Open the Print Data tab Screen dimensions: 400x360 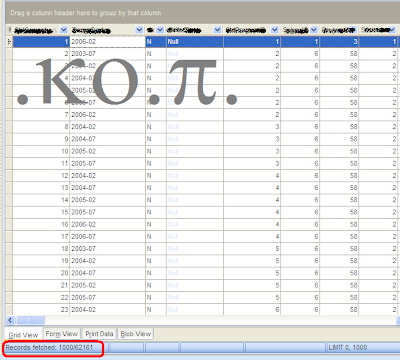click(x=99, y=334)
